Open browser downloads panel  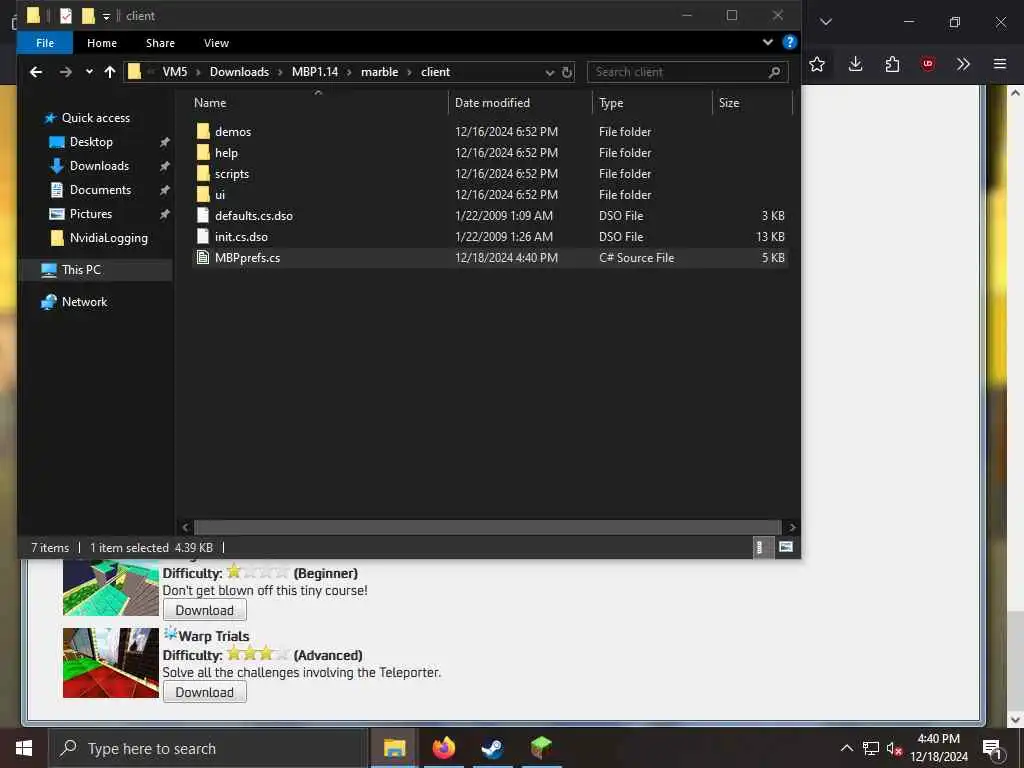[856, 64]
